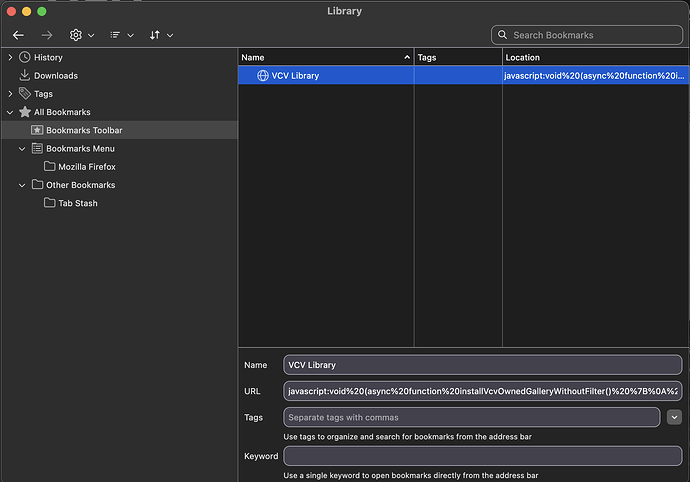
Task: Click the All Bookmarks star icon
Action: click(x=25, y=112)
